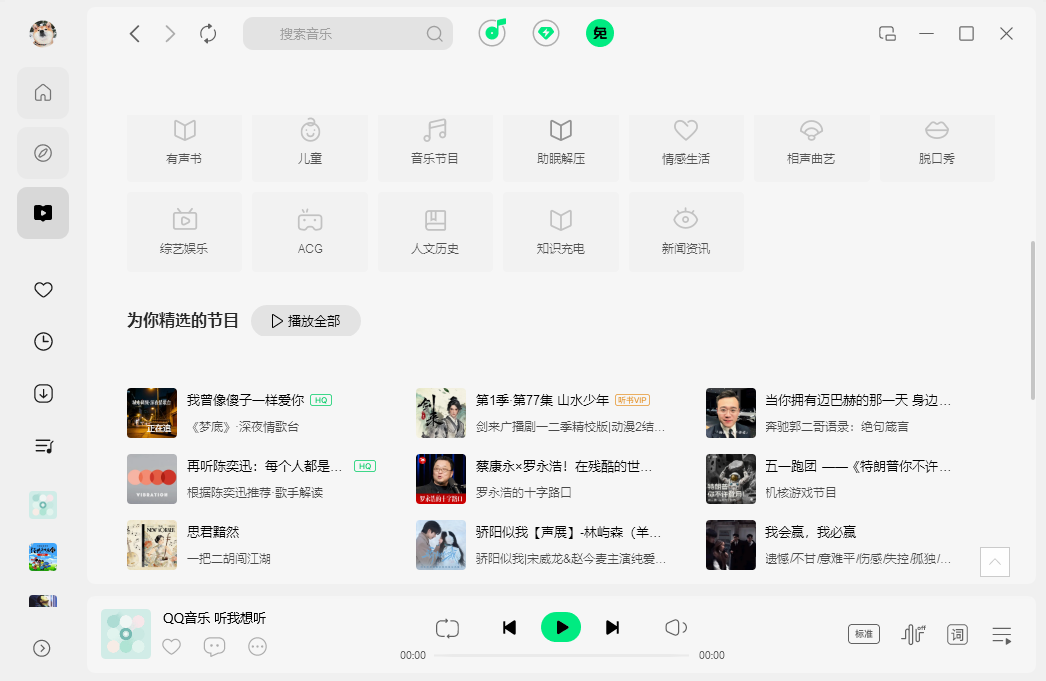
Task: Open recently played clock icon
Action: tap(43, 342)
